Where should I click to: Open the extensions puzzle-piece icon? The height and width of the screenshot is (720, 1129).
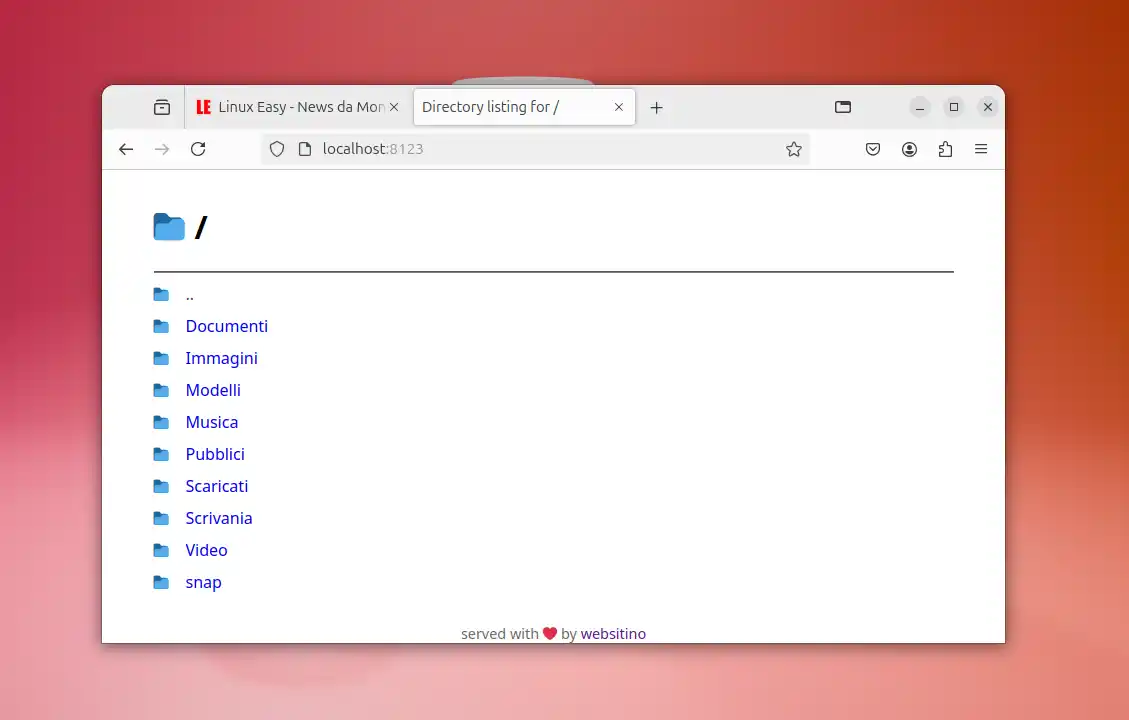[945, 149]
